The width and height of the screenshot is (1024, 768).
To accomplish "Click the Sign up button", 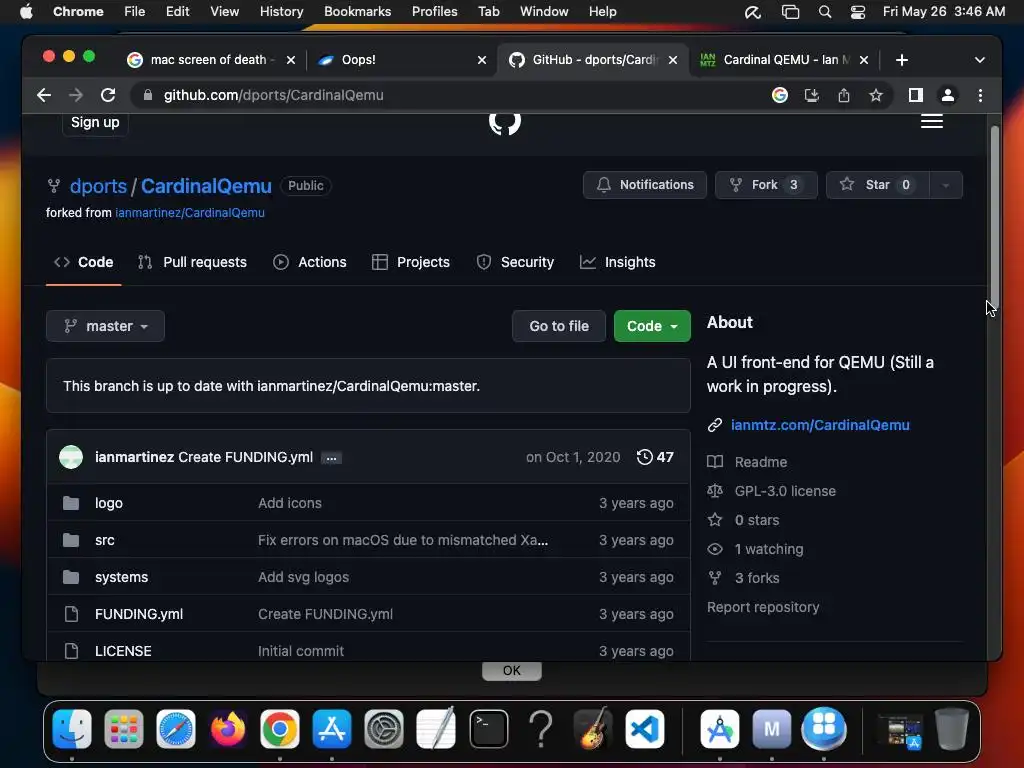I will 95,123.
